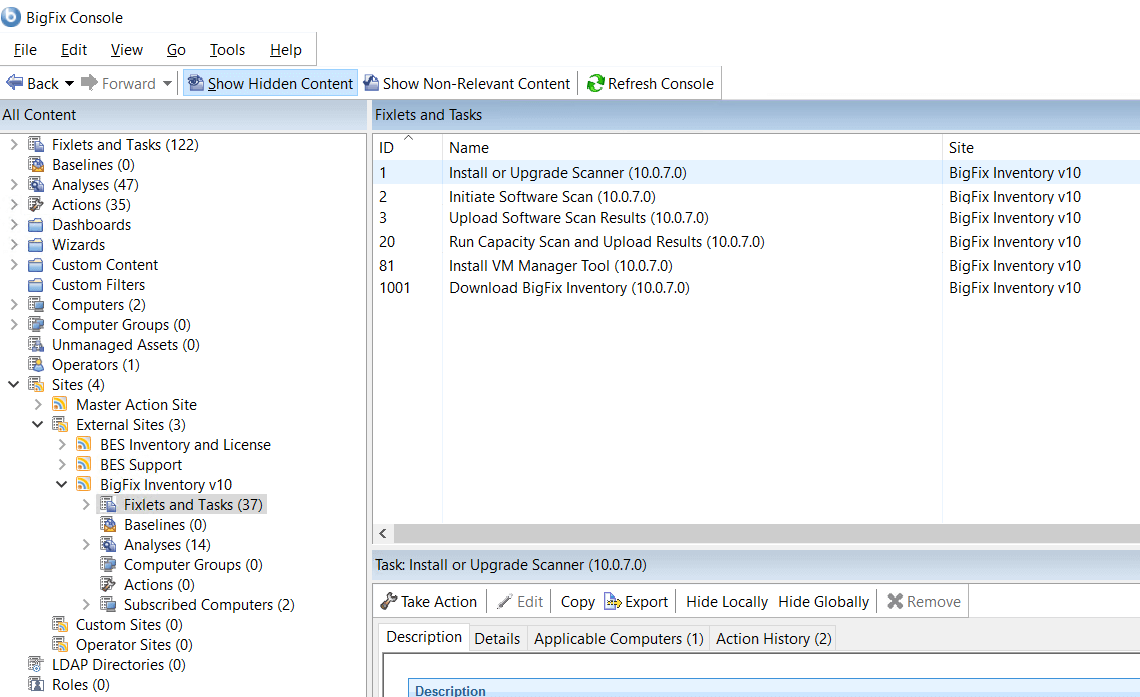This screenshot has height=697, width=1140.
Task: Click the Take Action wrench icon
Action: pos(388,601)
